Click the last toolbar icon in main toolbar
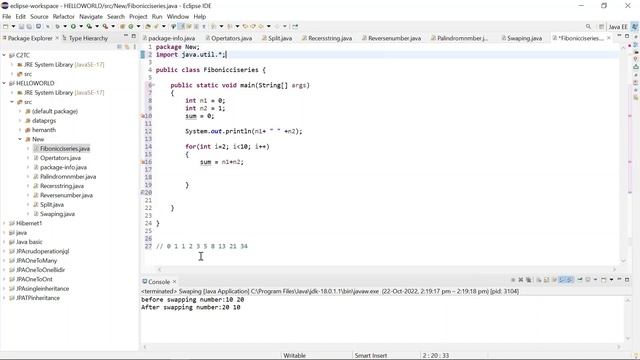This screenshot has width=640, height=360. coord(295,26)
